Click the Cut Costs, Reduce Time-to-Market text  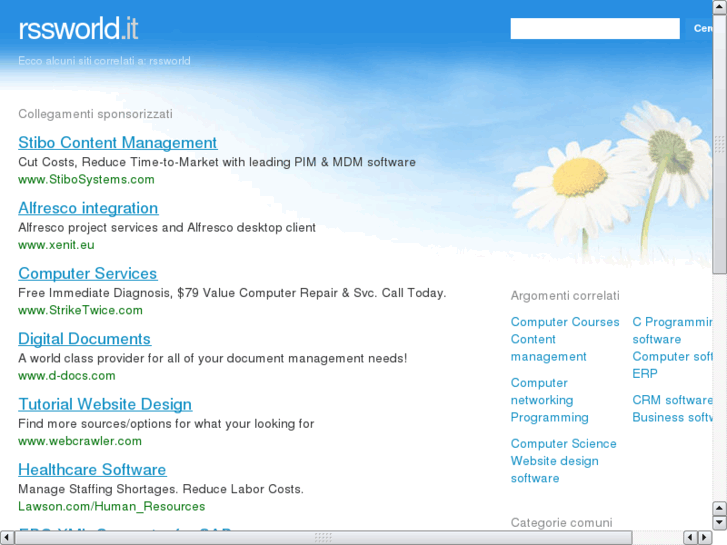[x=217, y=162]
